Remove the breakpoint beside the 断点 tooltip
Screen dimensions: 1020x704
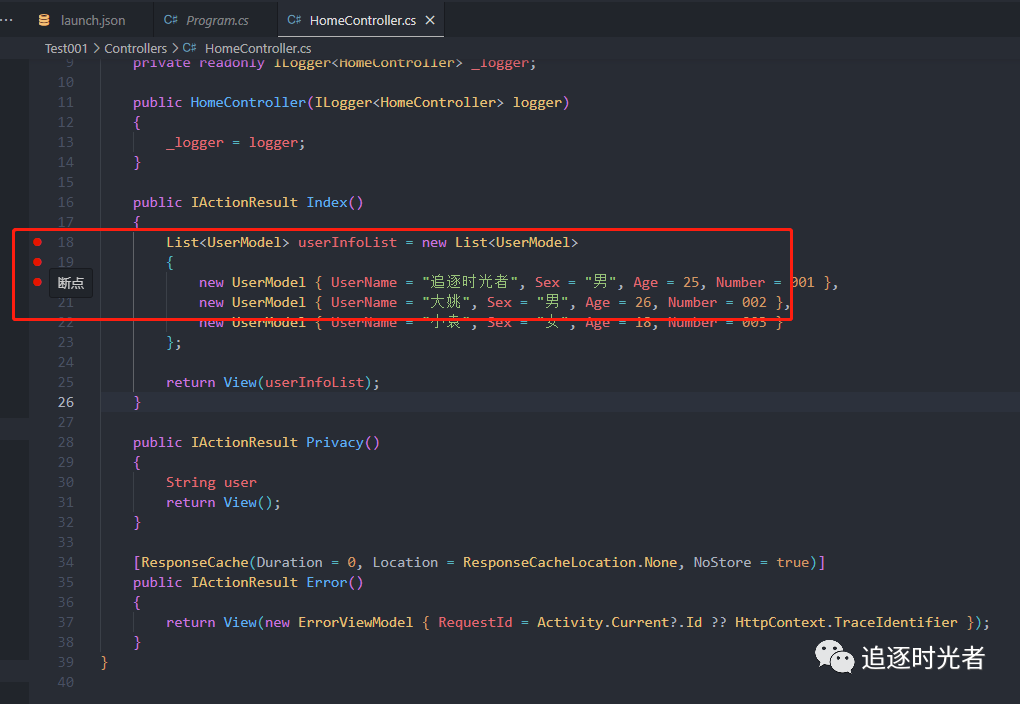click(38, 282)
